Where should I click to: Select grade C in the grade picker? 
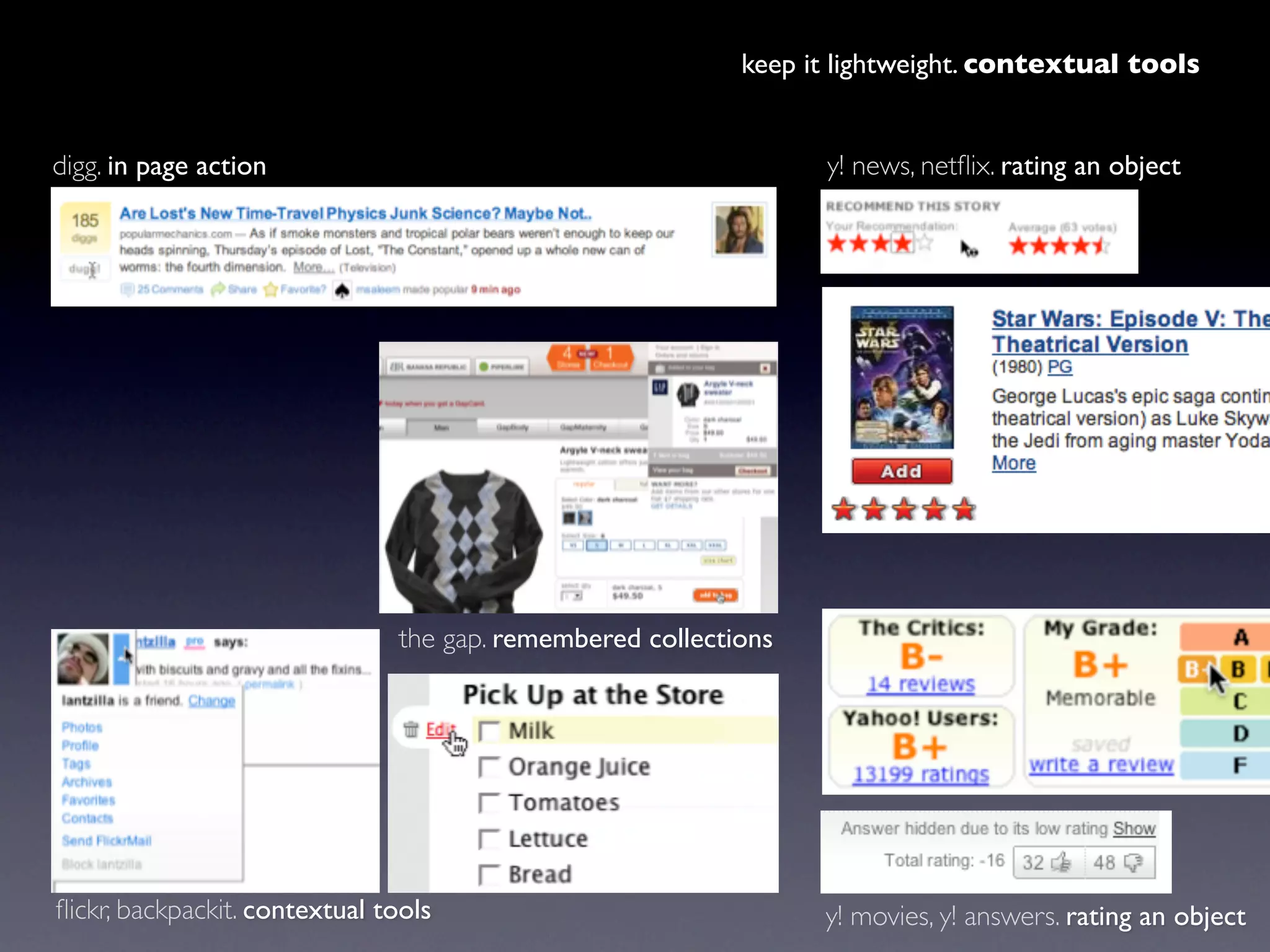[x=1225, y=702]
